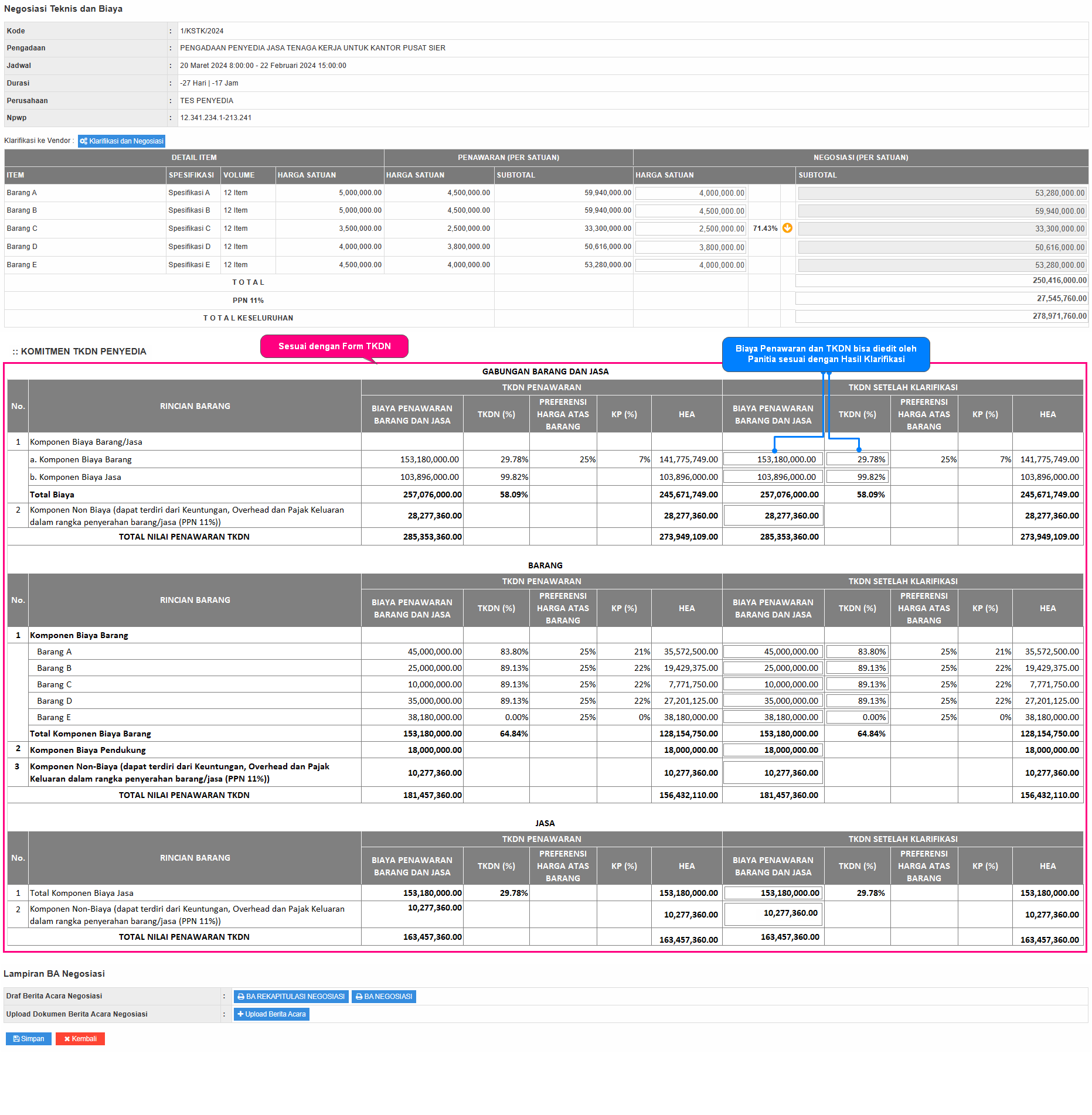Click the PPN 11% value 27,545,760.00
Image resolution: width=1092 pixels, height=1115 pixels.
[x=1062, y=299]
